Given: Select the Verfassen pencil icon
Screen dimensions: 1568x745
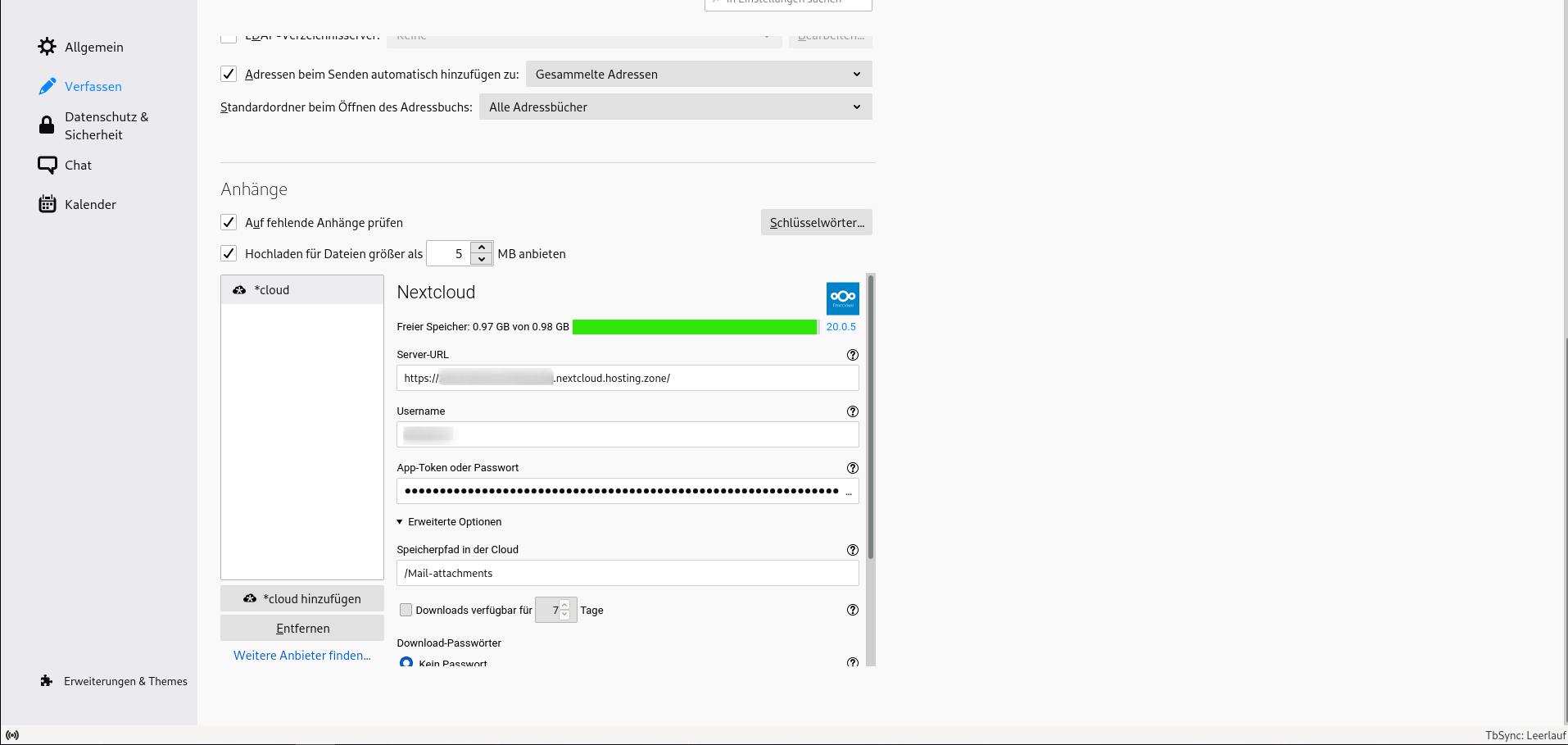Looking at the screenshot, I should [48, 86].
